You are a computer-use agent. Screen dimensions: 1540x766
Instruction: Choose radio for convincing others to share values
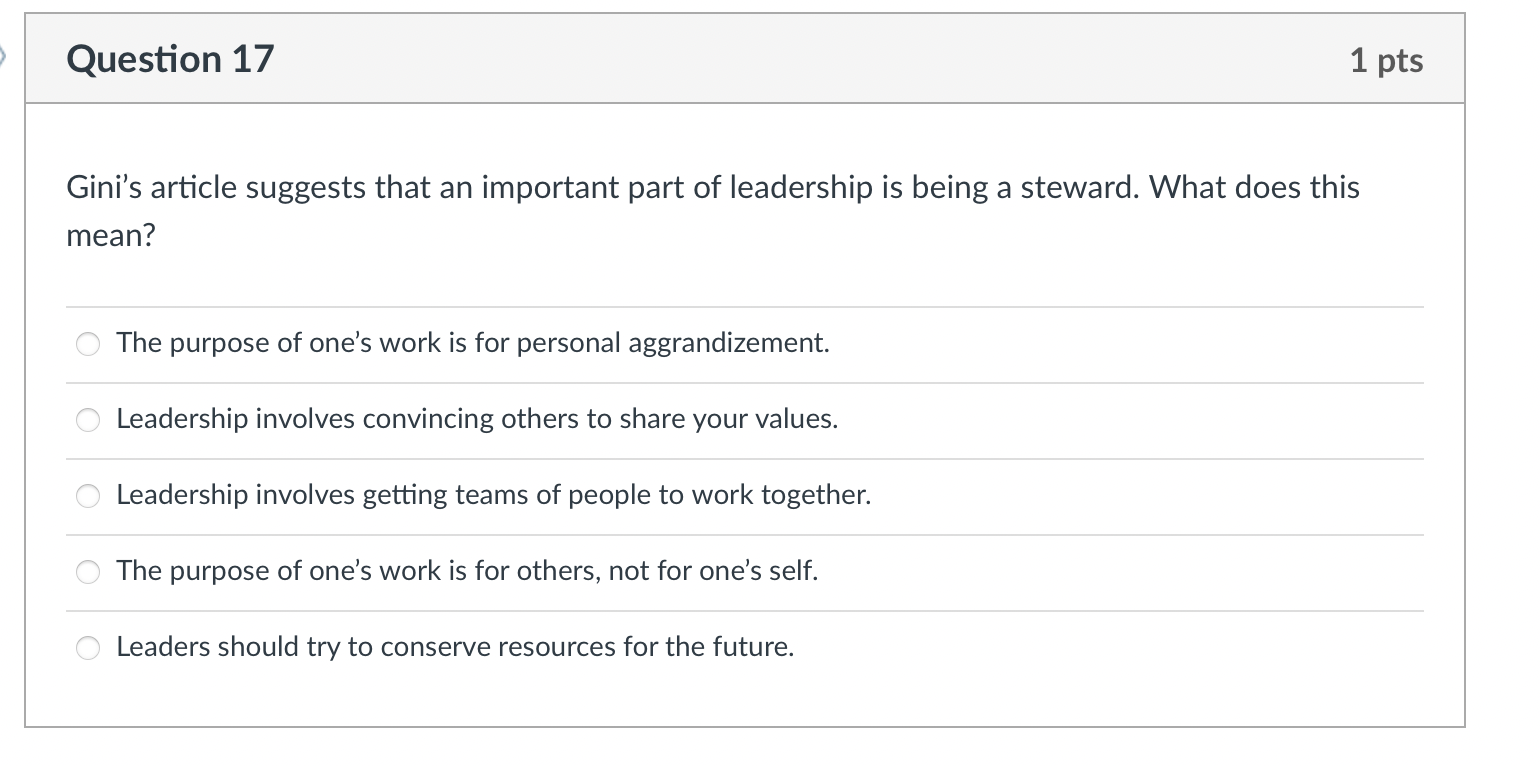pos(89,421)
